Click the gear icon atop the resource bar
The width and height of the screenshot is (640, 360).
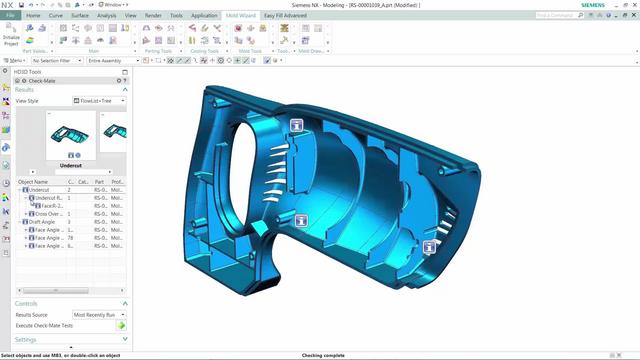tap(5, 71)
